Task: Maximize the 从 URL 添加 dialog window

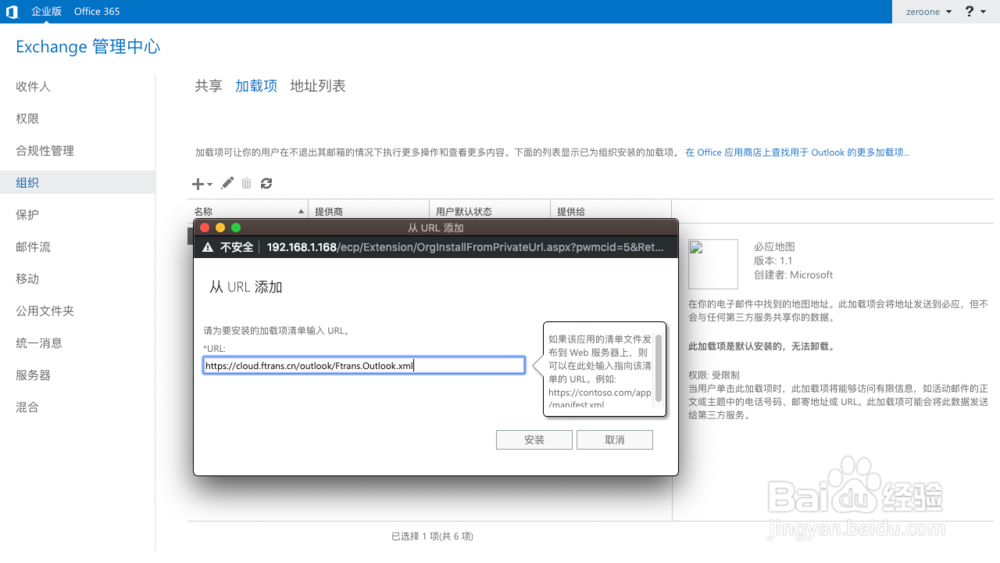Action: coord(236,228)
